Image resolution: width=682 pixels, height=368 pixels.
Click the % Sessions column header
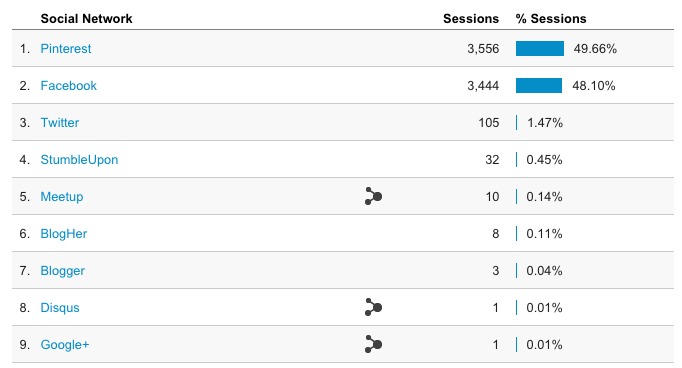pos(551,19)
